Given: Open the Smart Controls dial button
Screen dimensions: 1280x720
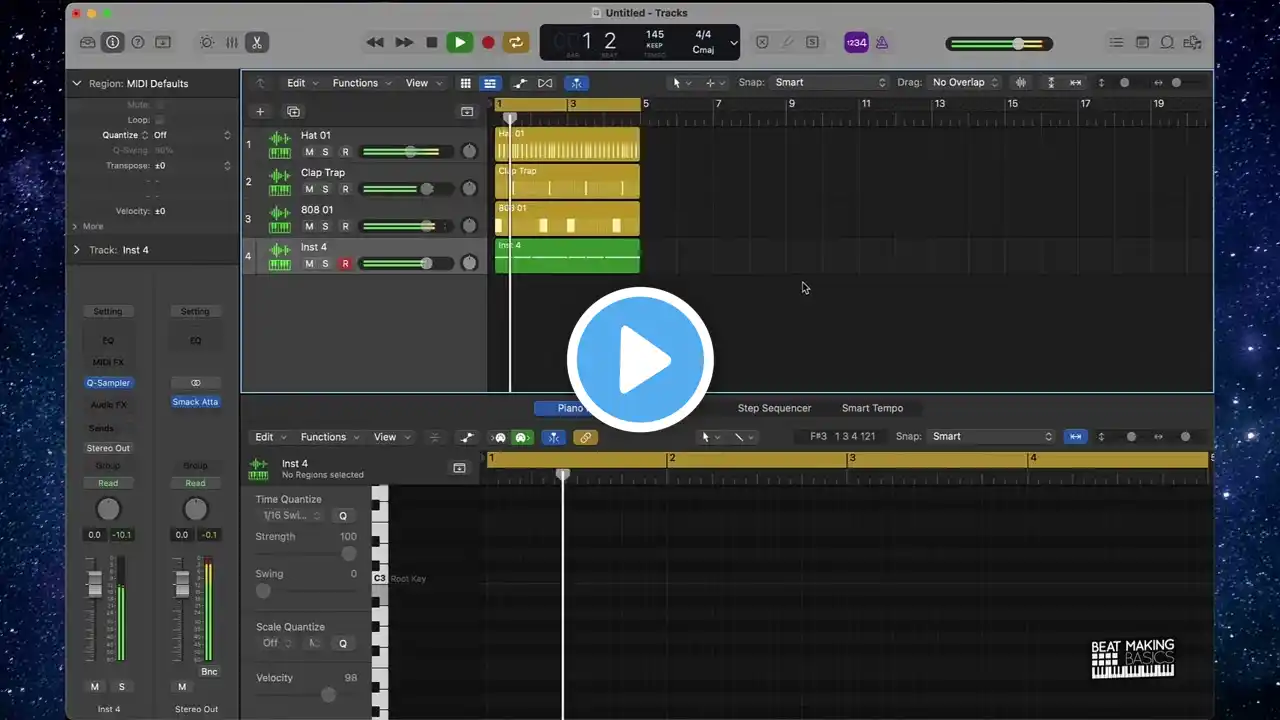Looking at the screenshot, I should point(207,42).
